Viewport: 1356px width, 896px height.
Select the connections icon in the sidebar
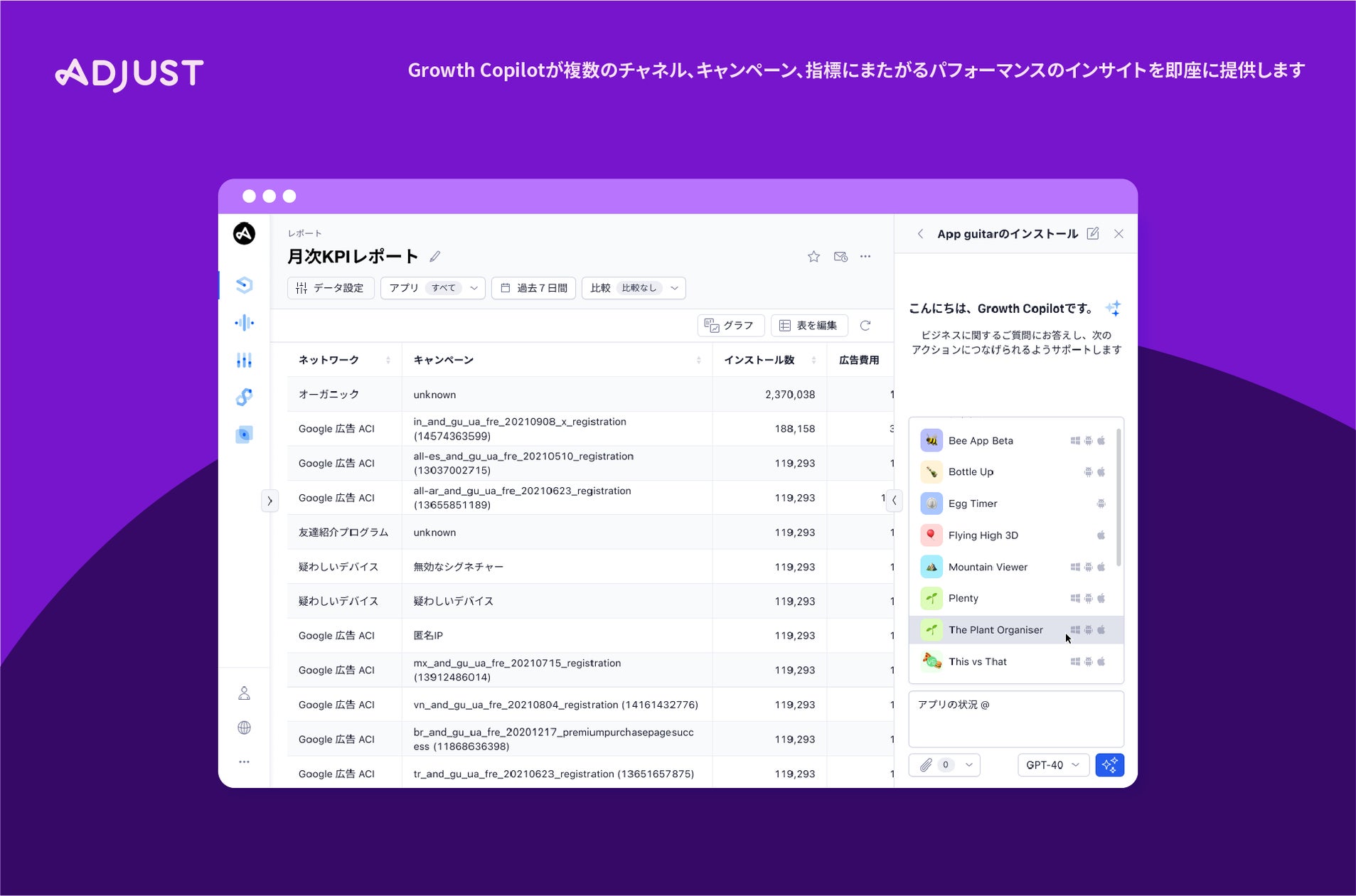[x=245, y=396]
